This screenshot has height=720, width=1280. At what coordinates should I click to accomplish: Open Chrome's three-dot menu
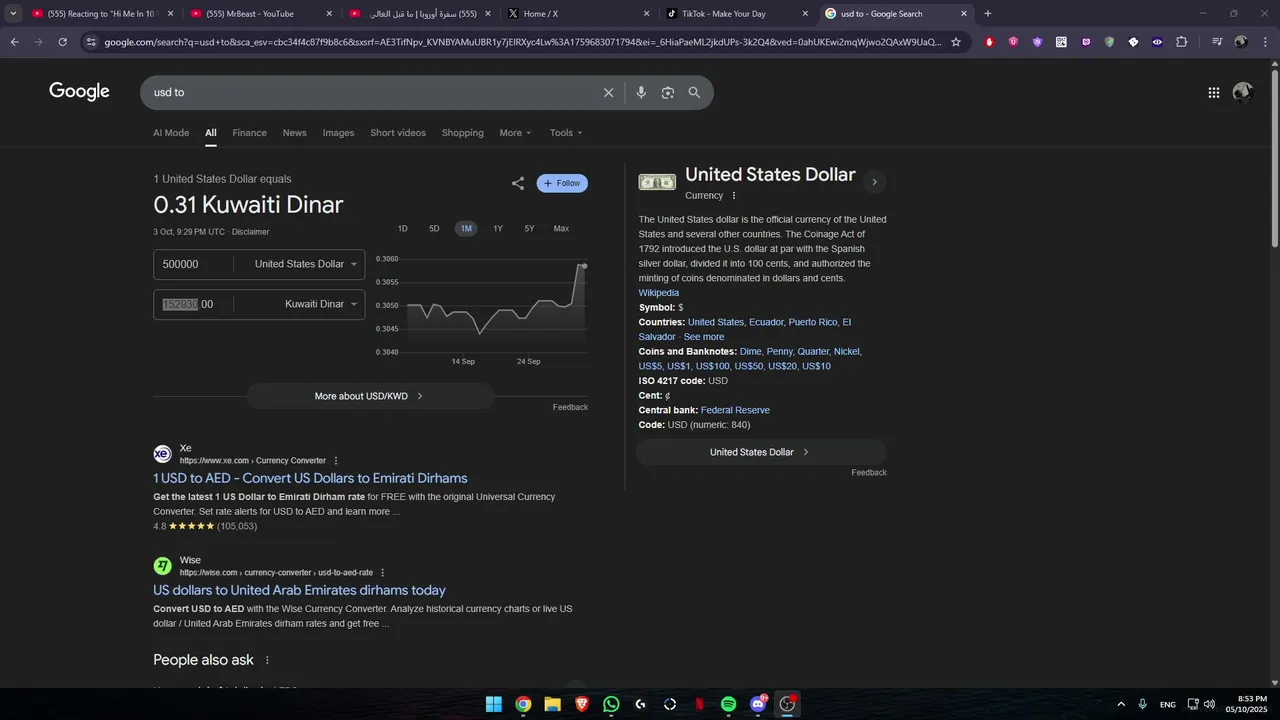(x=1265, y=42)
